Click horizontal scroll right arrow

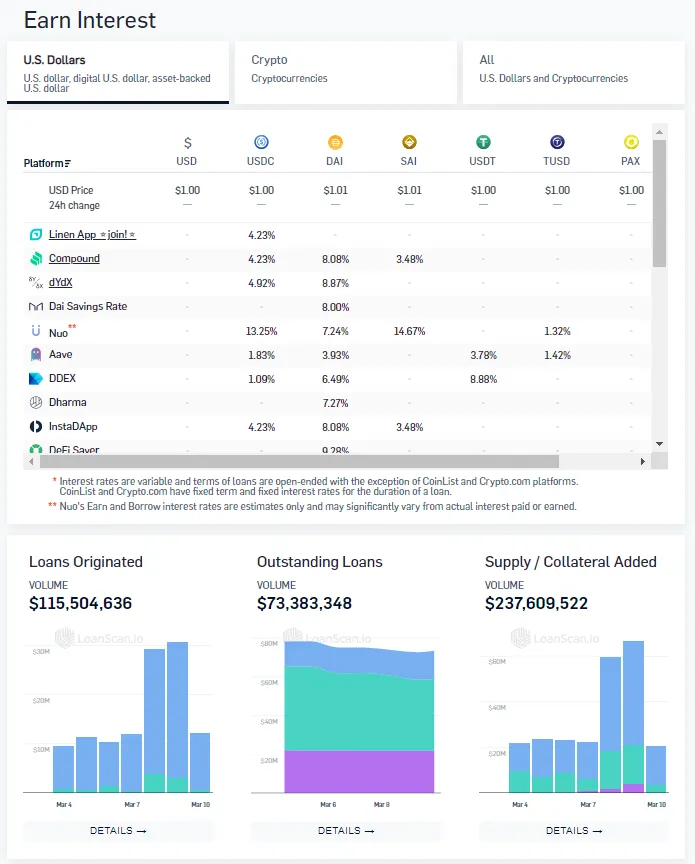tap(643, 461)
